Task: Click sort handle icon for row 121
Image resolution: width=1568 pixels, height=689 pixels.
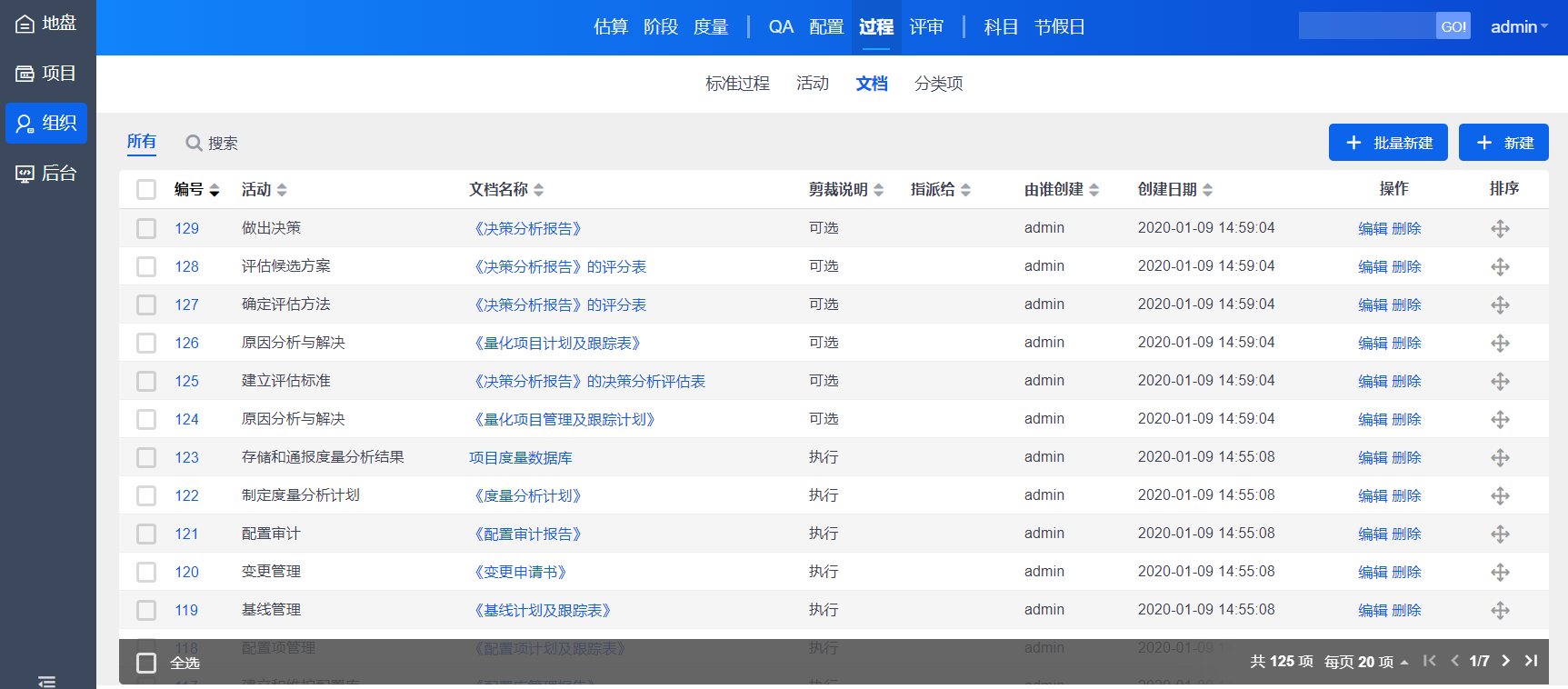Action: (x=1501, y=534)
